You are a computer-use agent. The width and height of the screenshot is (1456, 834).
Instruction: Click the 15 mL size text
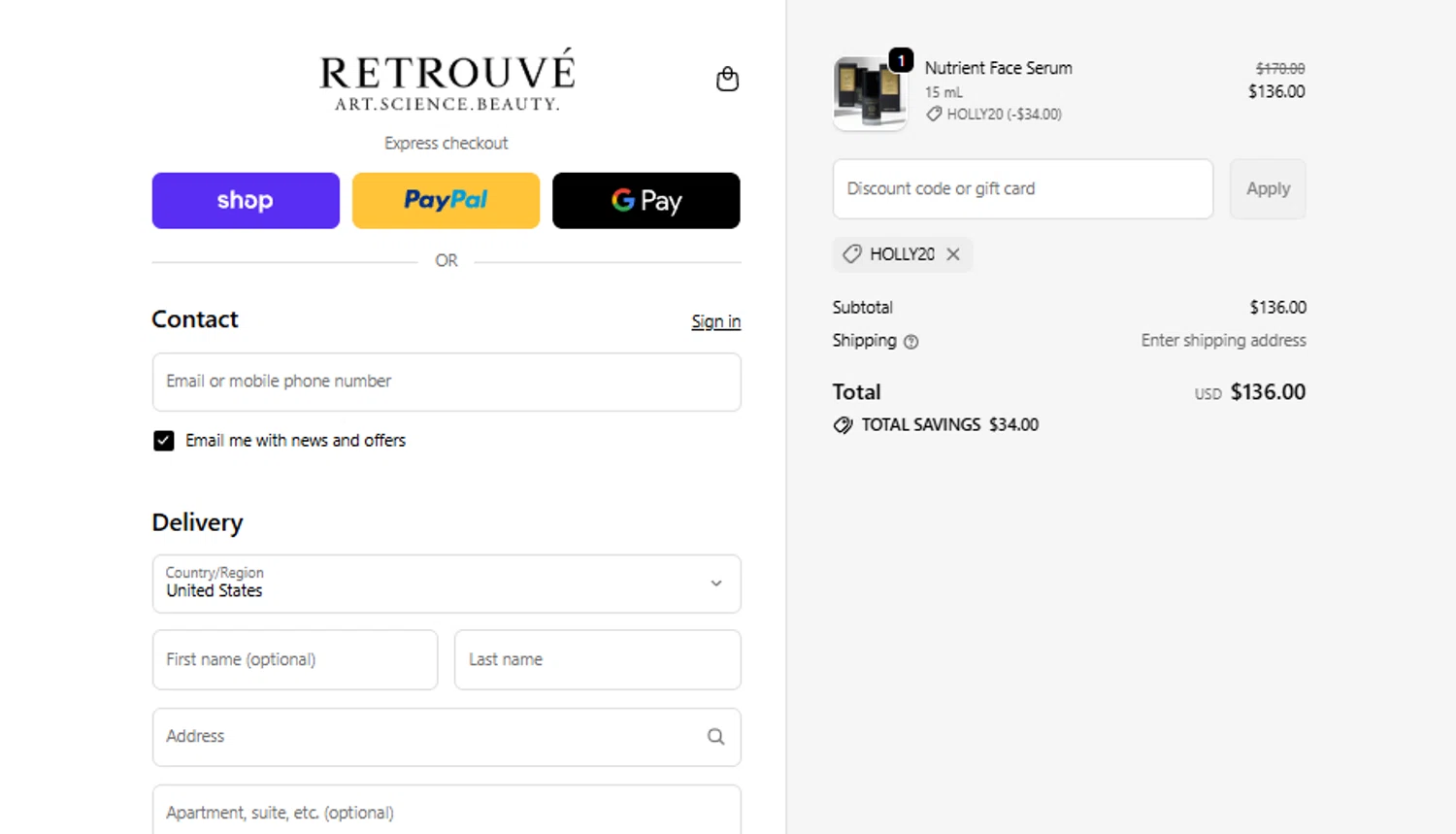pyautogui.click(x=943, y=92)
